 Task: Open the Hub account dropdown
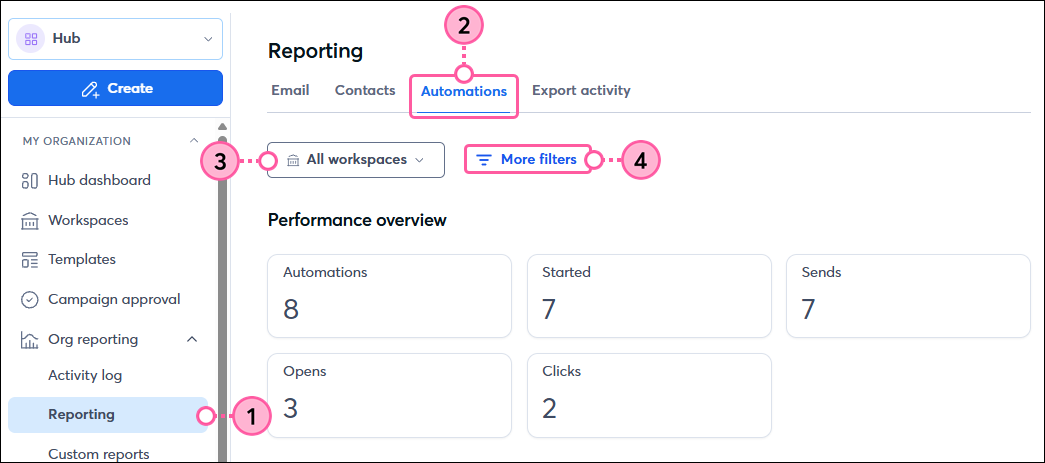tap(115, 39)
